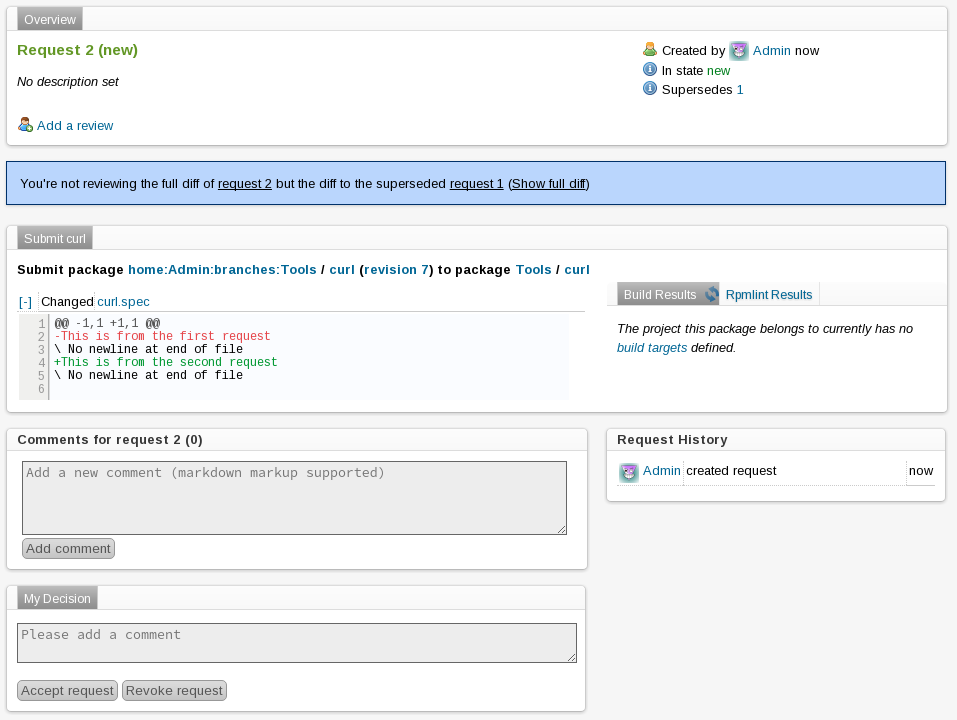This screenshot has height=720, width=957.
Task: Switch to the Rpmlint Results tab
Action: 768,294
